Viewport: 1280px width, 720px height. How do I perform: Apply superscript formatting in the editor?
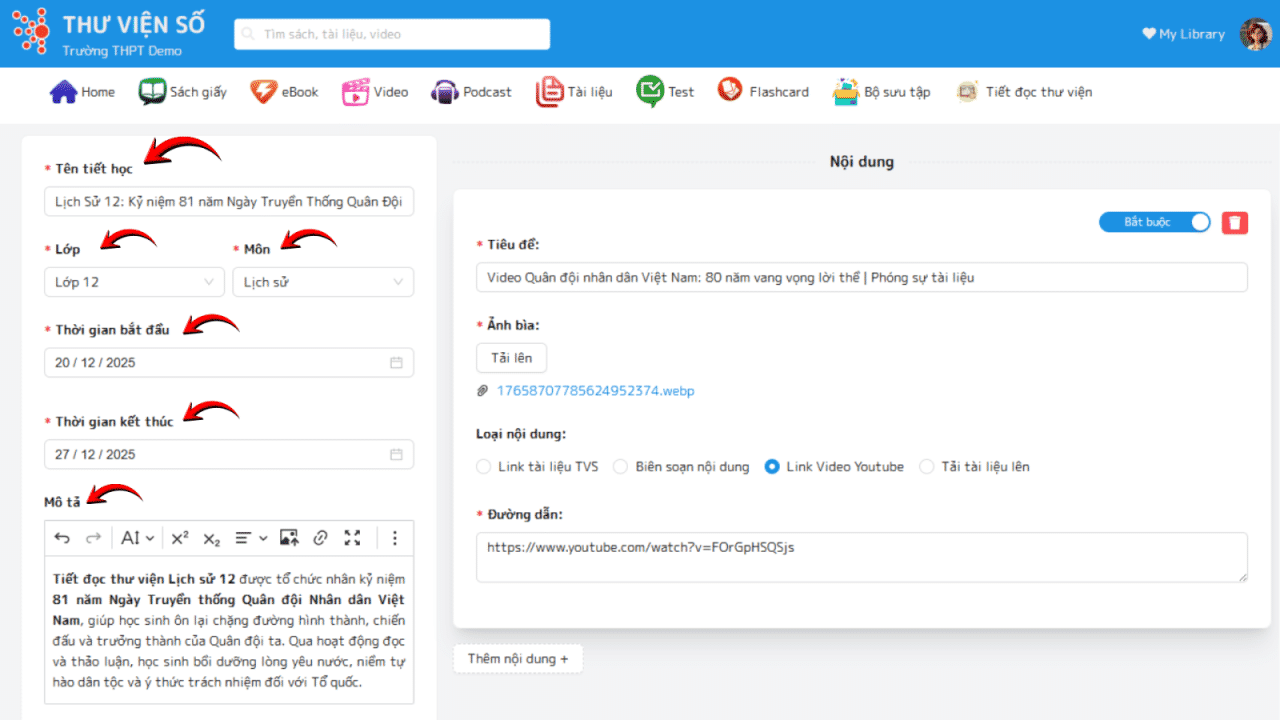coord(180,538)
